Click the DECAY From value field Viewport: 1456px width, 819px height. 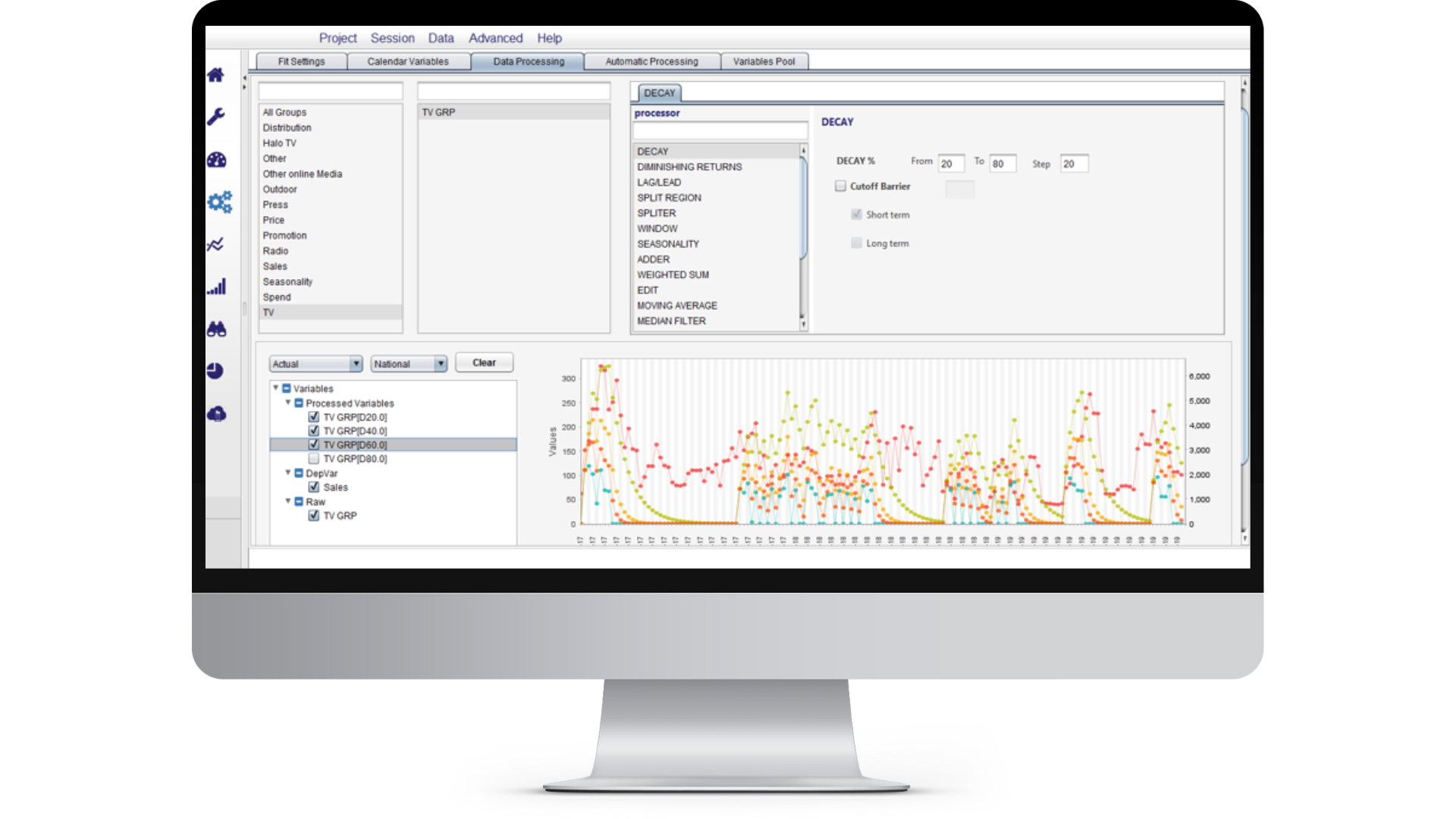point(950,164)
